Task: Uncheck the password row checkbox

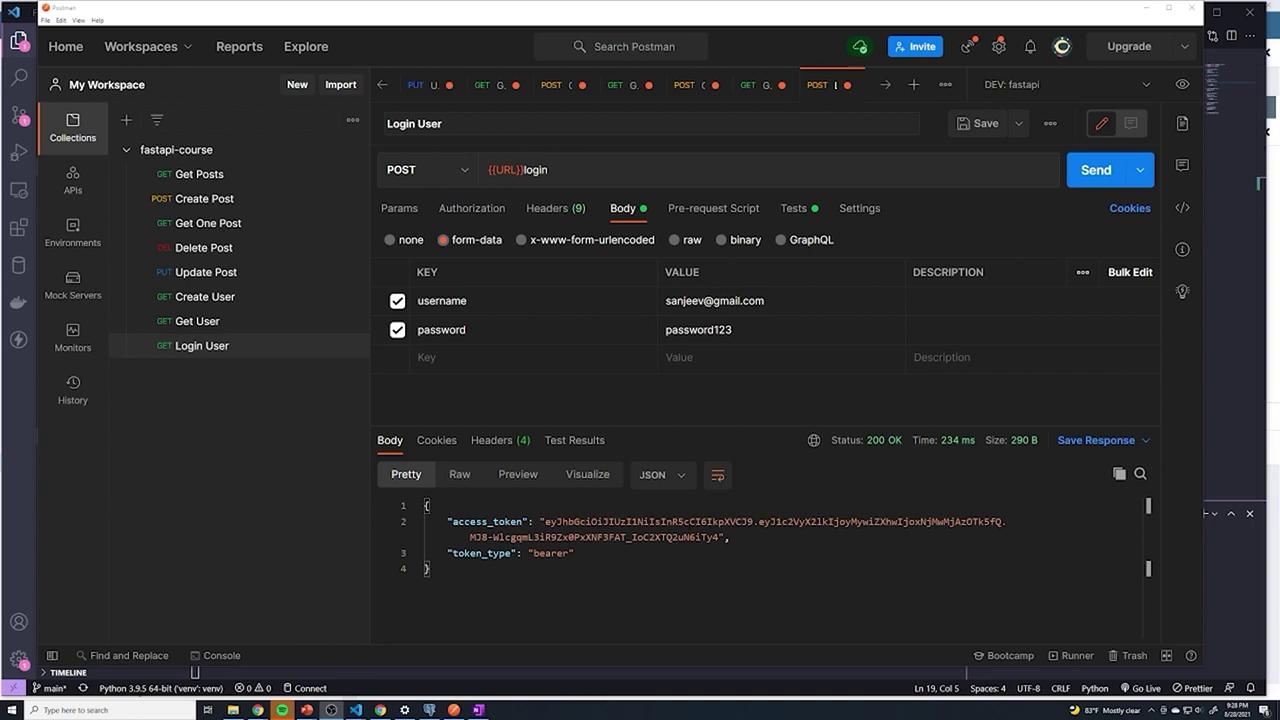Action: click(397, 330)
